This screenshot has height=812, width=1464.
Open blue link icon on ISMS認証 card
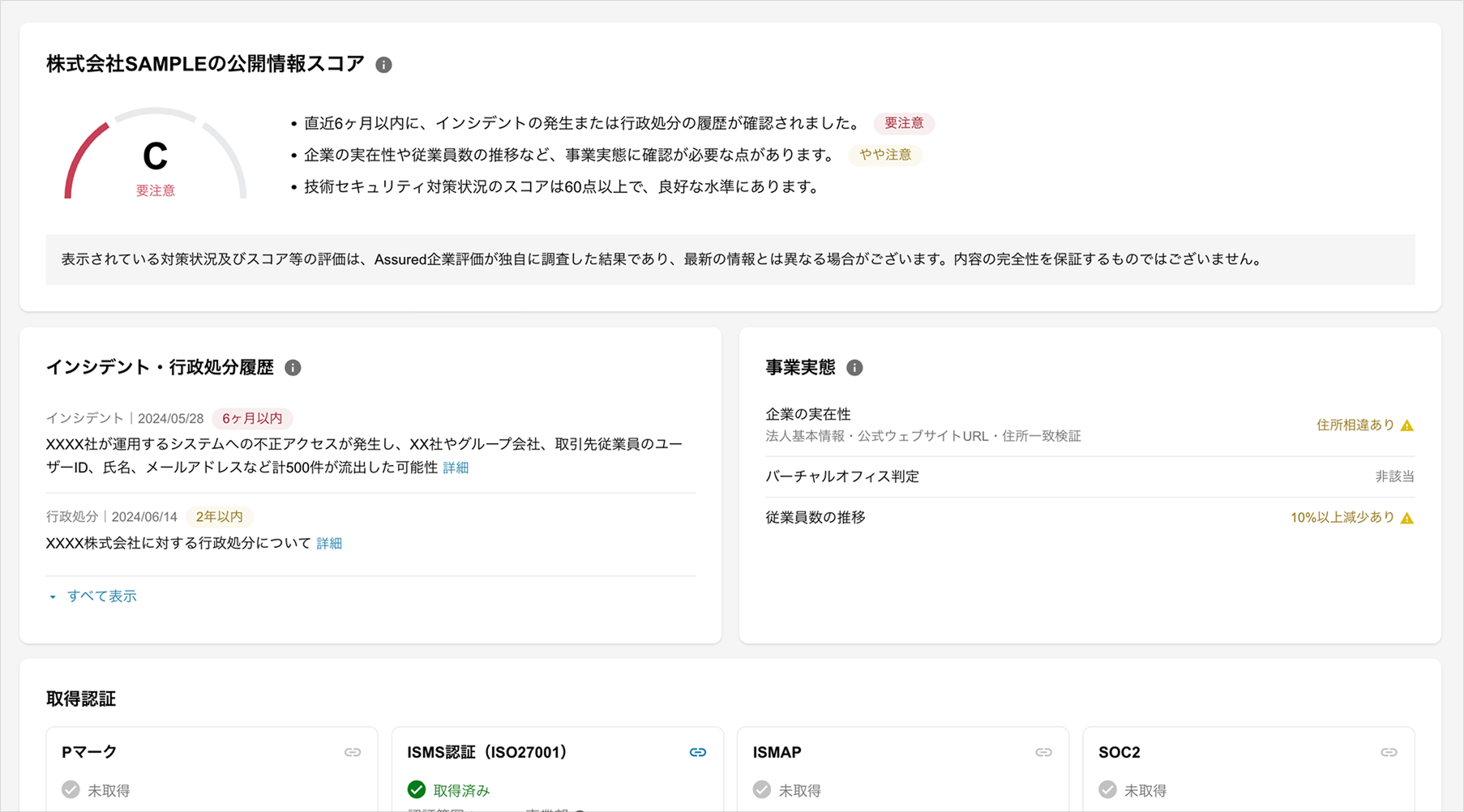(x=698, y=752)
